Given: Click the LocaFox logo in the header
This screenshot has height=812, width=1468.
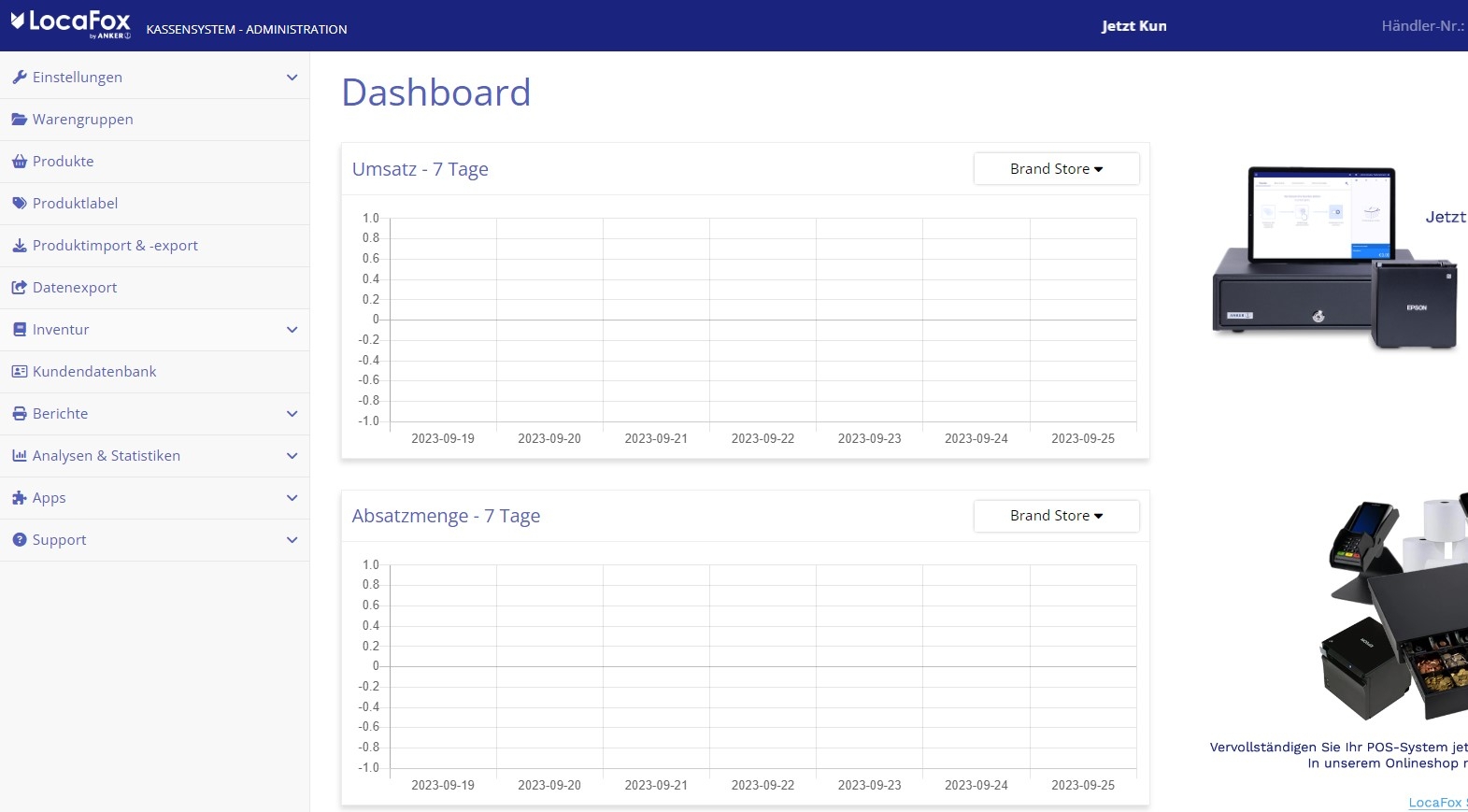Looking at the screenshot, I should coord(71,24).
